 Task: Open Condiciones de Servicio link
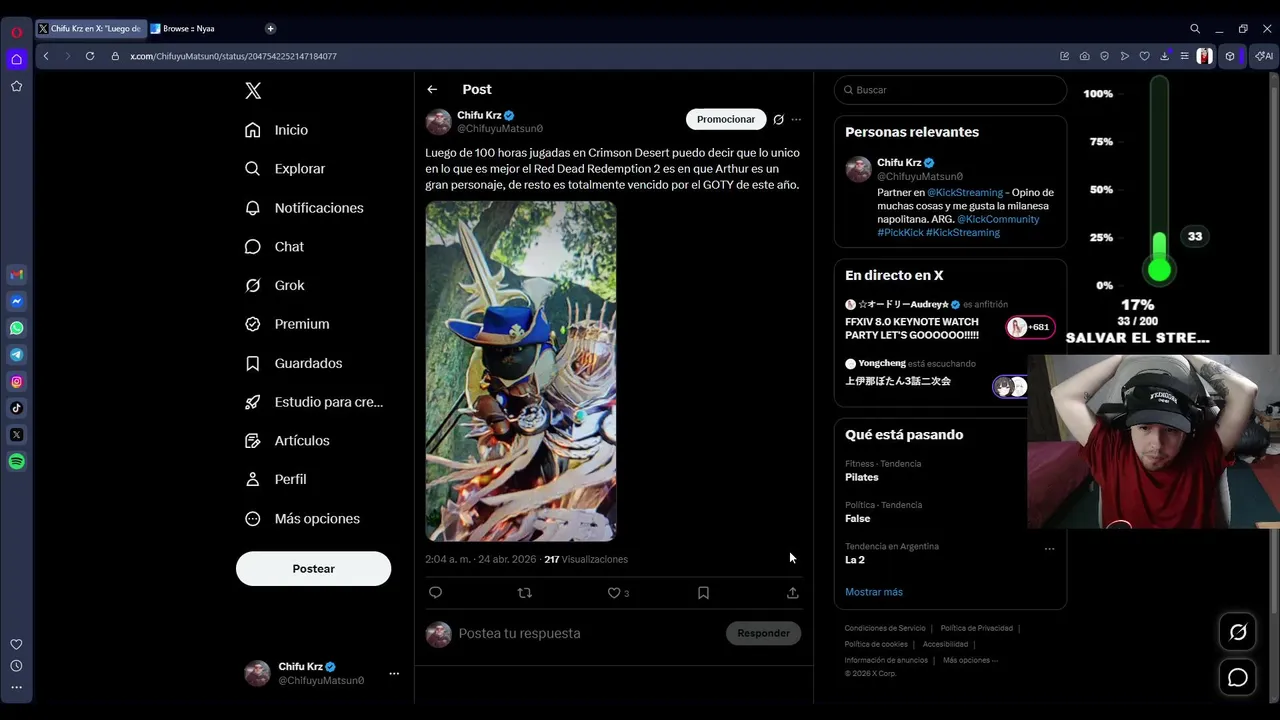pyautogui.click(x=885, y=628)
